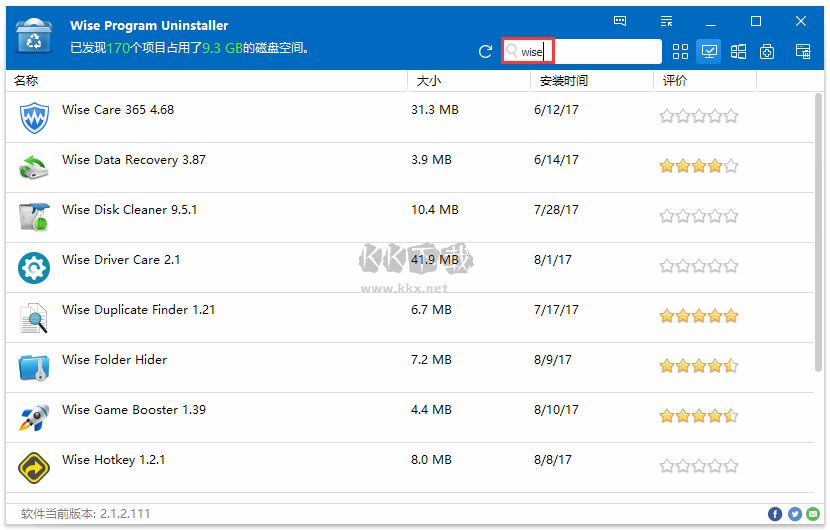Open the menu list icon in title bar

coord(666,21)
